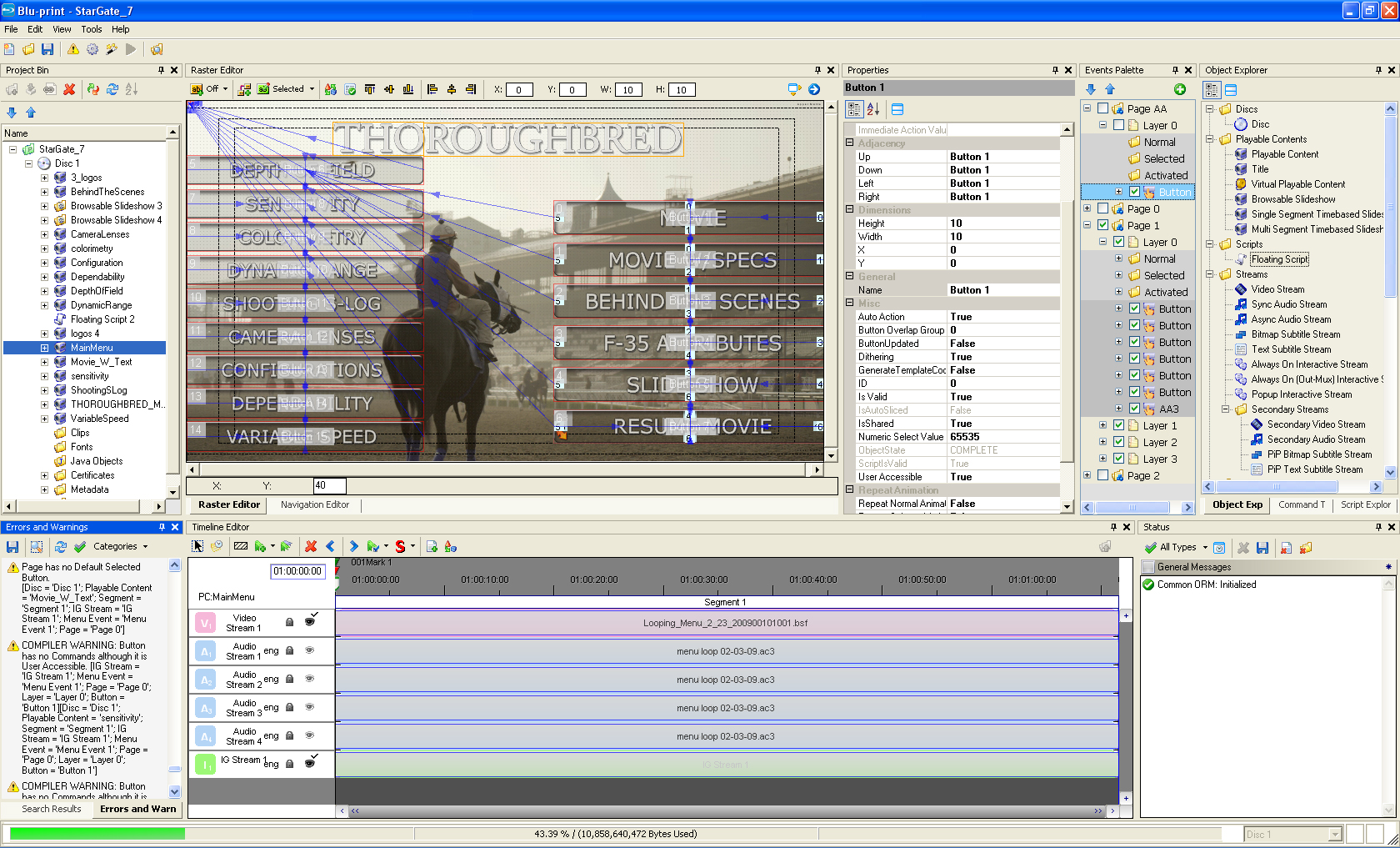Viewport: 1400px width, 848px height.
Task: Click the selection pointer tool in Timeline Editor
Action: [x=197, y=546]
